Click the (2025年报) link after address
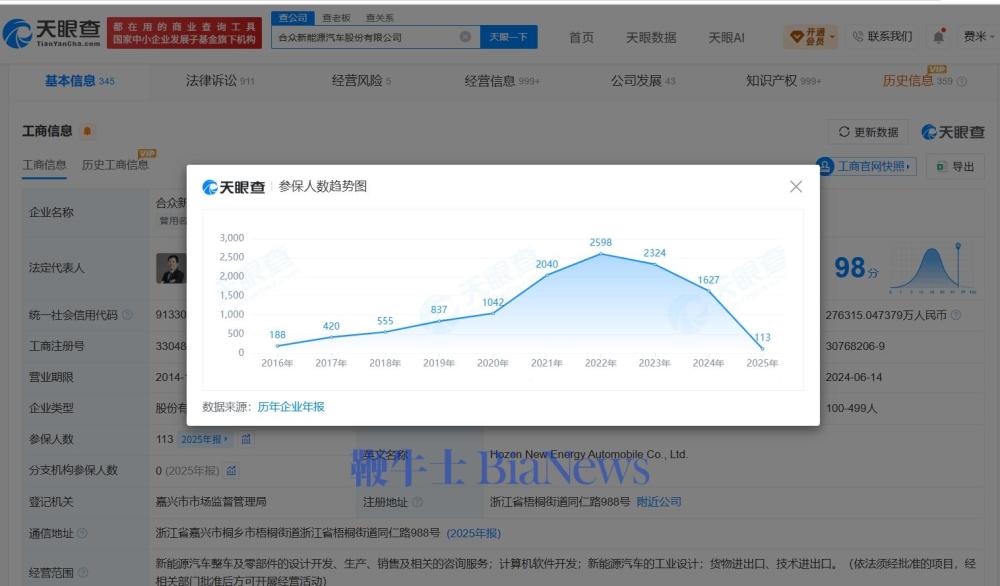 (x=473, y=533)
